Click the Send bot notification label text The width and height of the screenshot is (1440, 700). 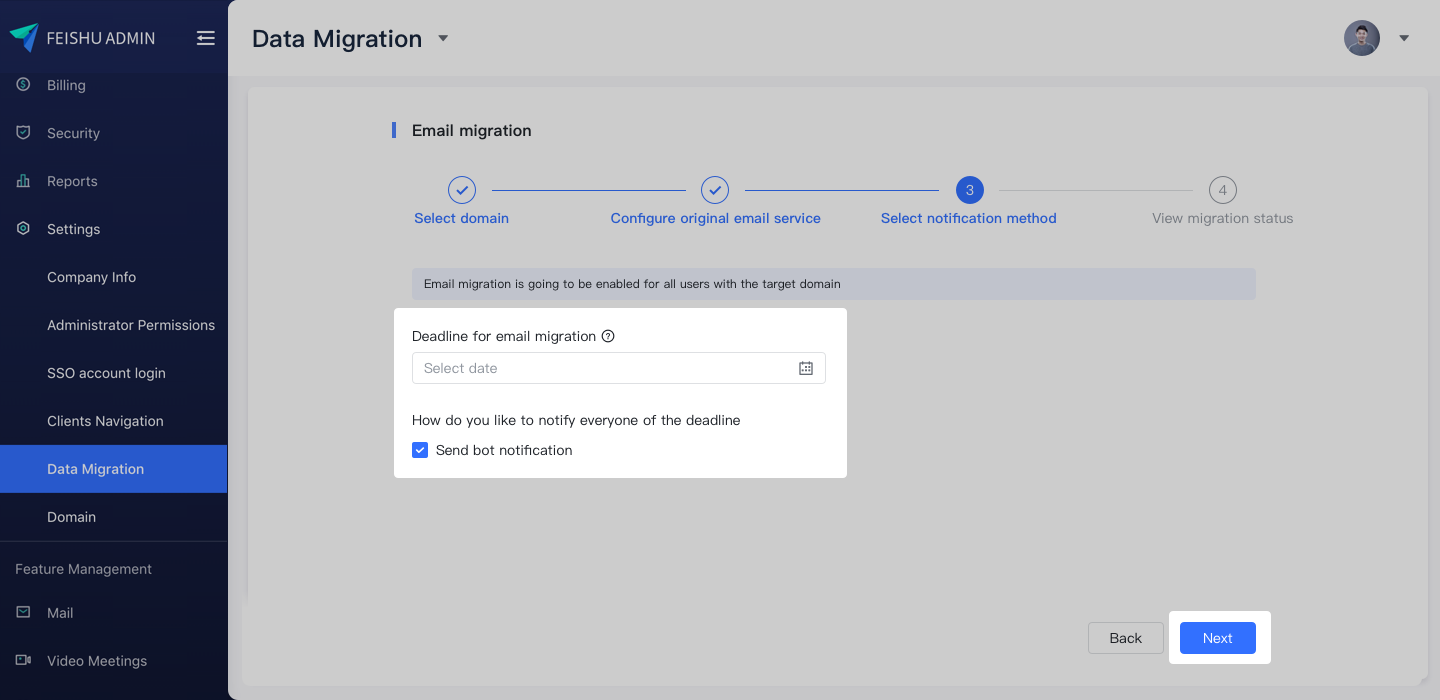504,450
